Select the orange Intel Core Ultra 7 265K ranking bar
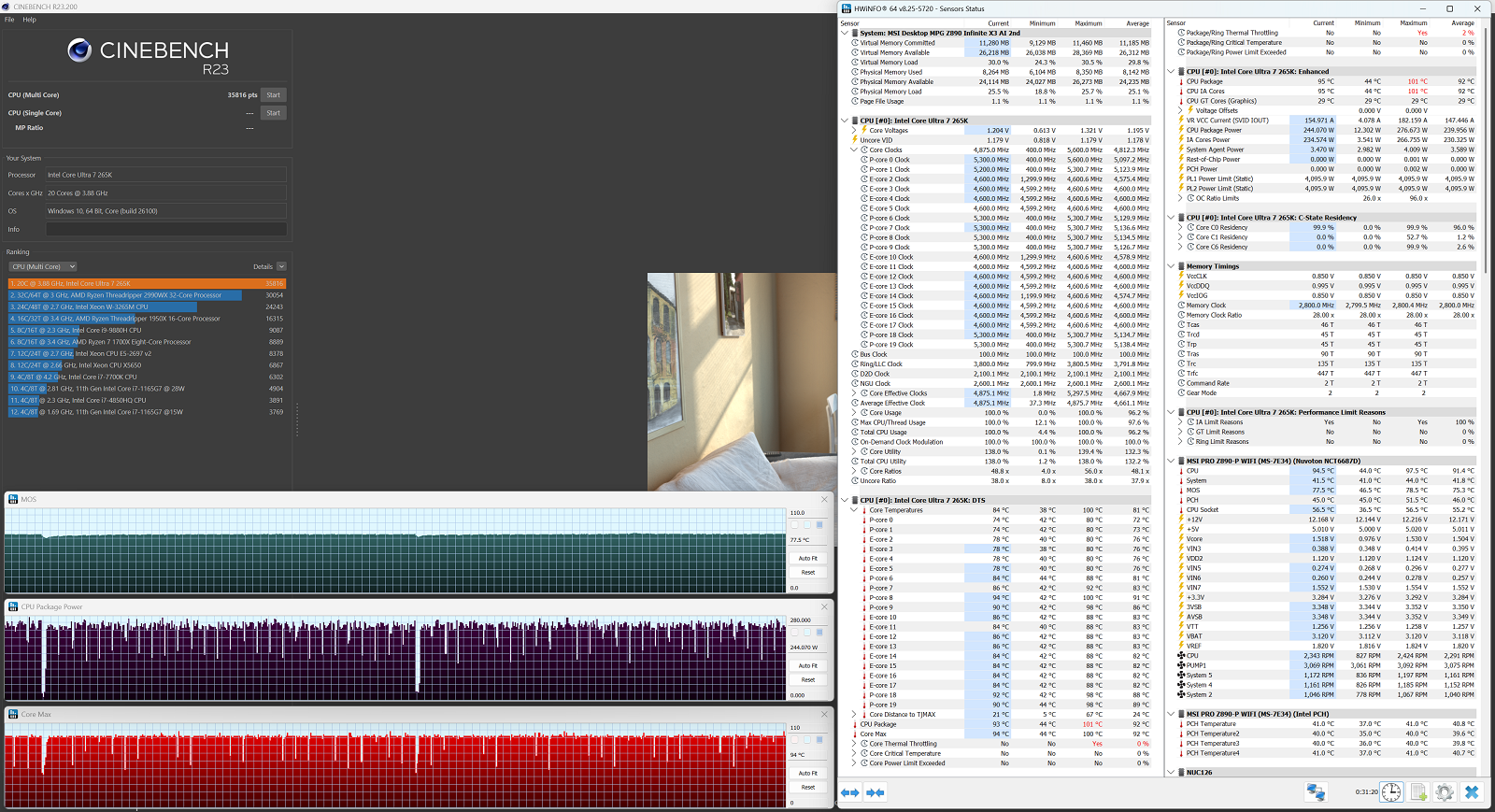1495x812 pixels. (x=148, y=283)
